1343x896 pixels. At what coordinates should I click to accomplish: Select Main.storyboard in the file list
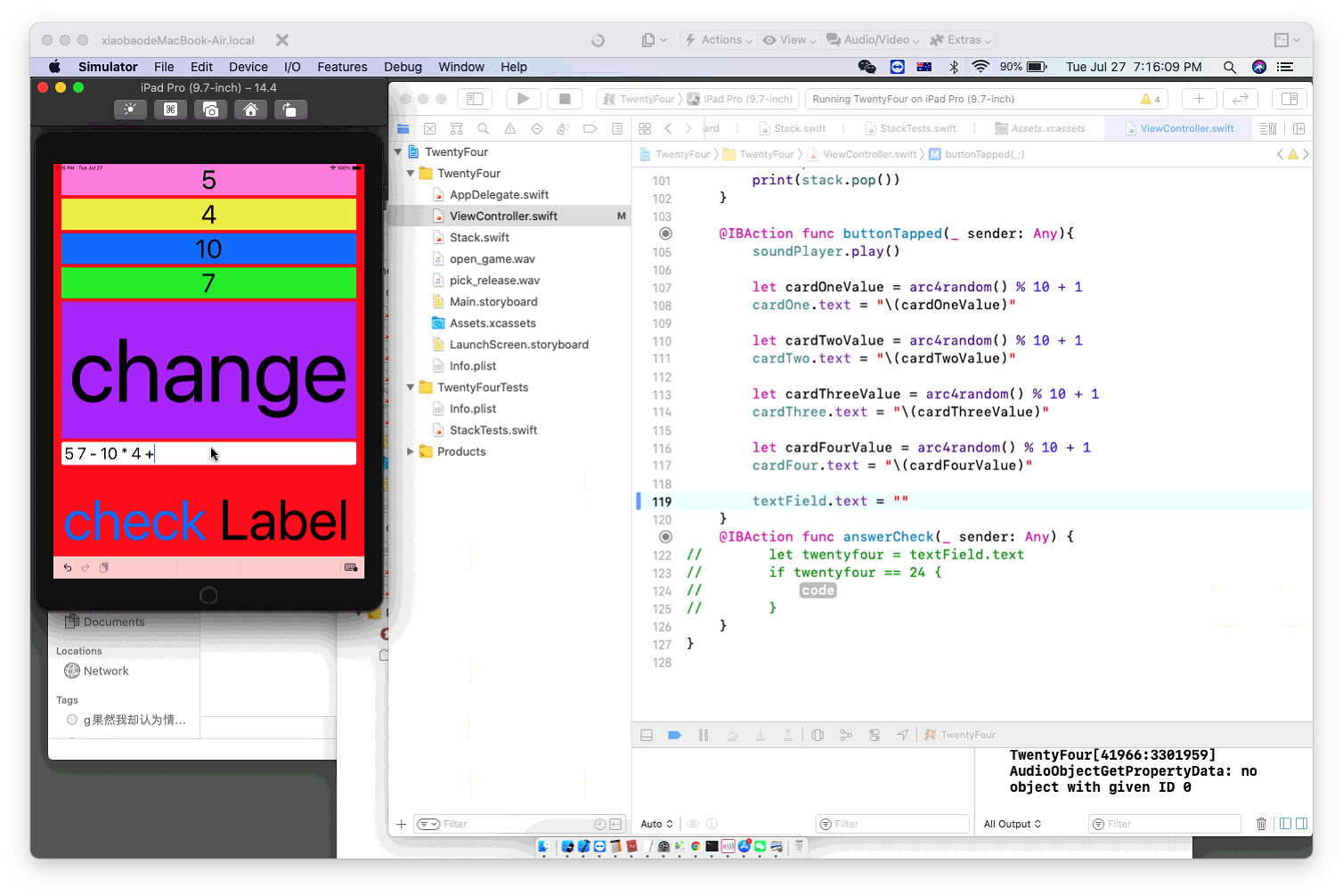click(493, 302)
